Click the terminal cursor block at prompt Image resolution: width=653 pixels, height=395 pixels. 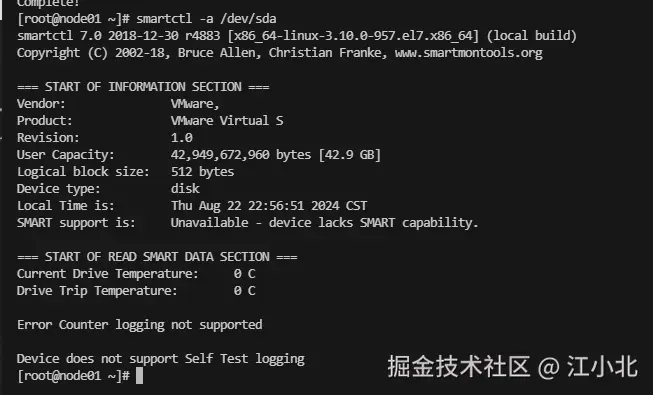[x=140, y=375]
